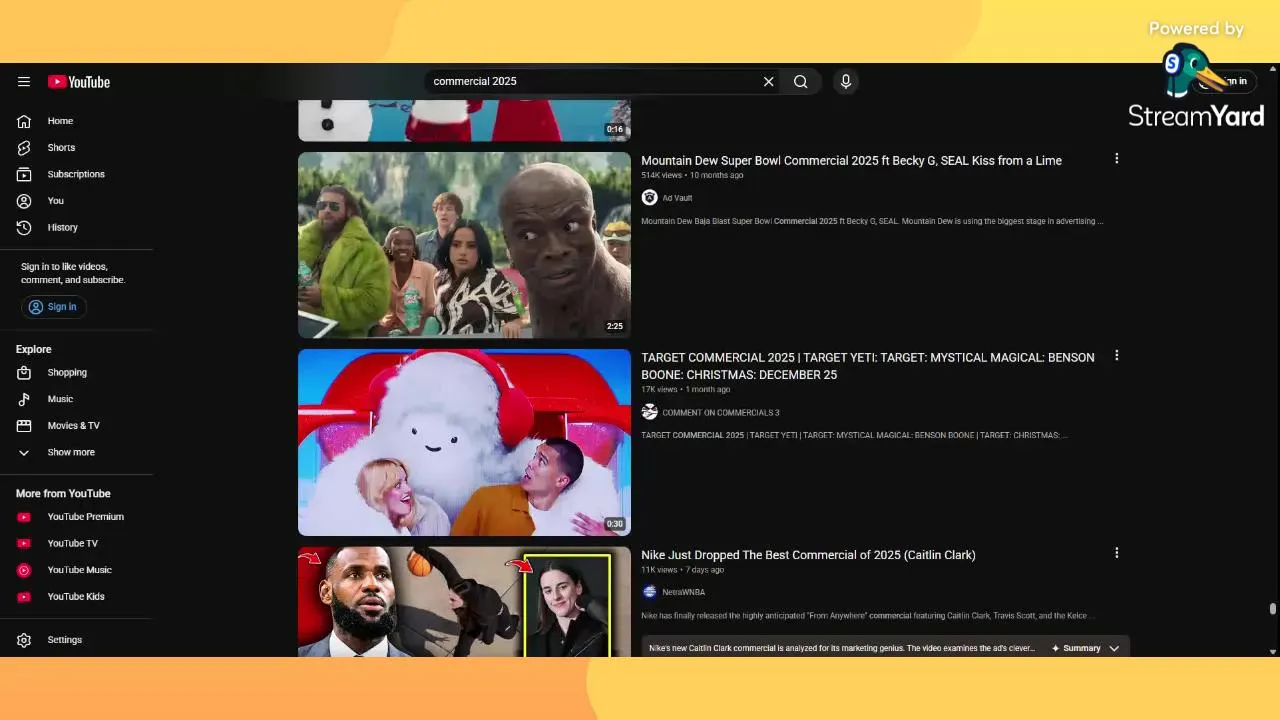
Task: Click the Settings gear icon
Action: coord(24,640)
